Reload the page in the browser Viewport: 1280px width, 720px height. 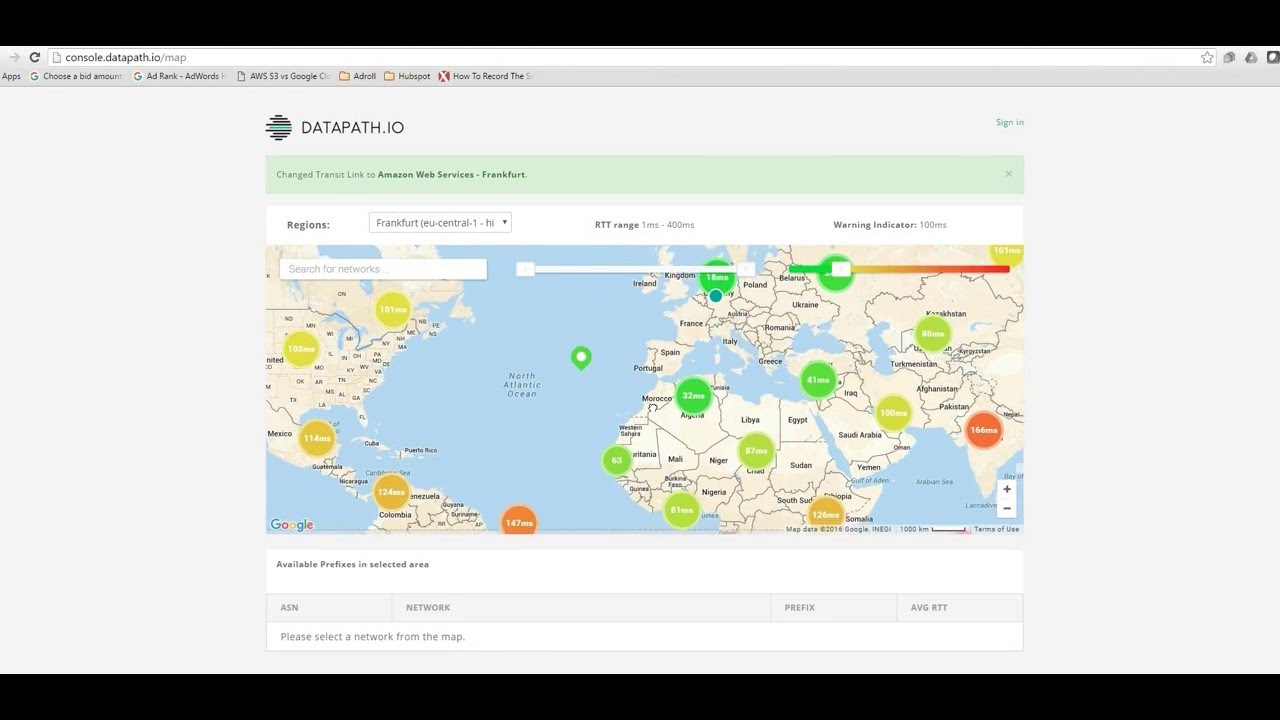[35, 58]
